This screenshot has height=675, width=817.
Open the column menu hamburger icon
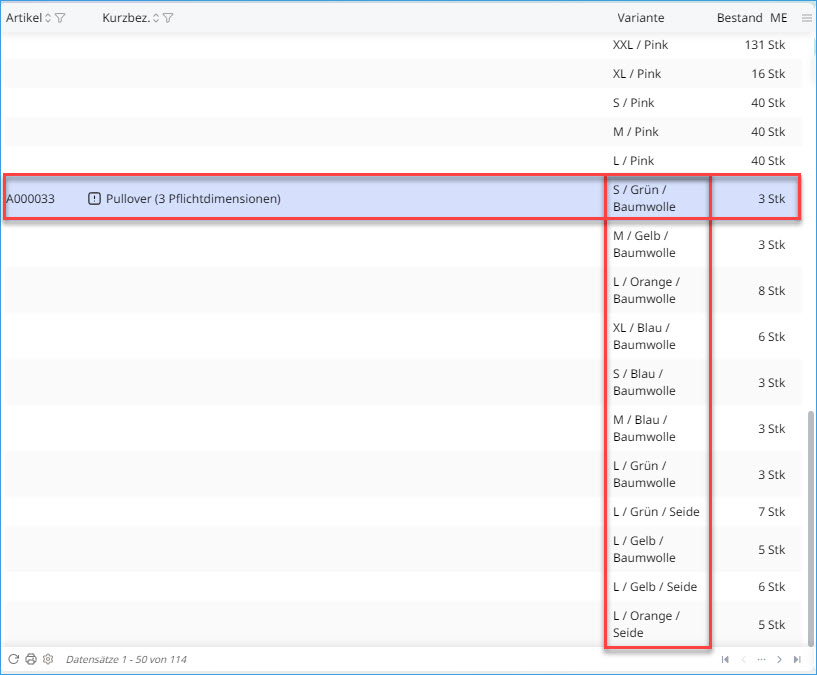807,18
